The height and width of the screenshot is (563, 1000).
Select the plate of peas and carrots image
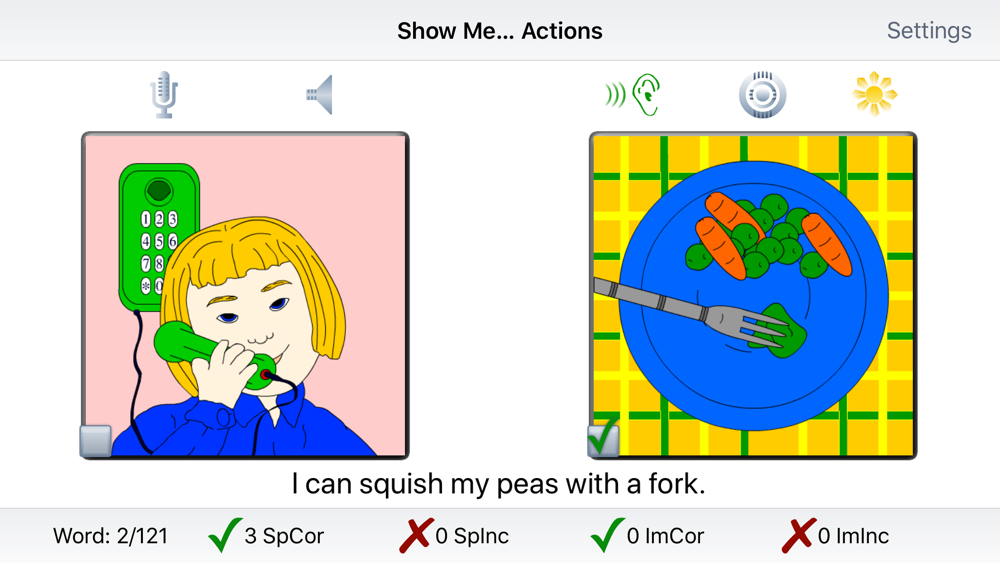[753, 295]
